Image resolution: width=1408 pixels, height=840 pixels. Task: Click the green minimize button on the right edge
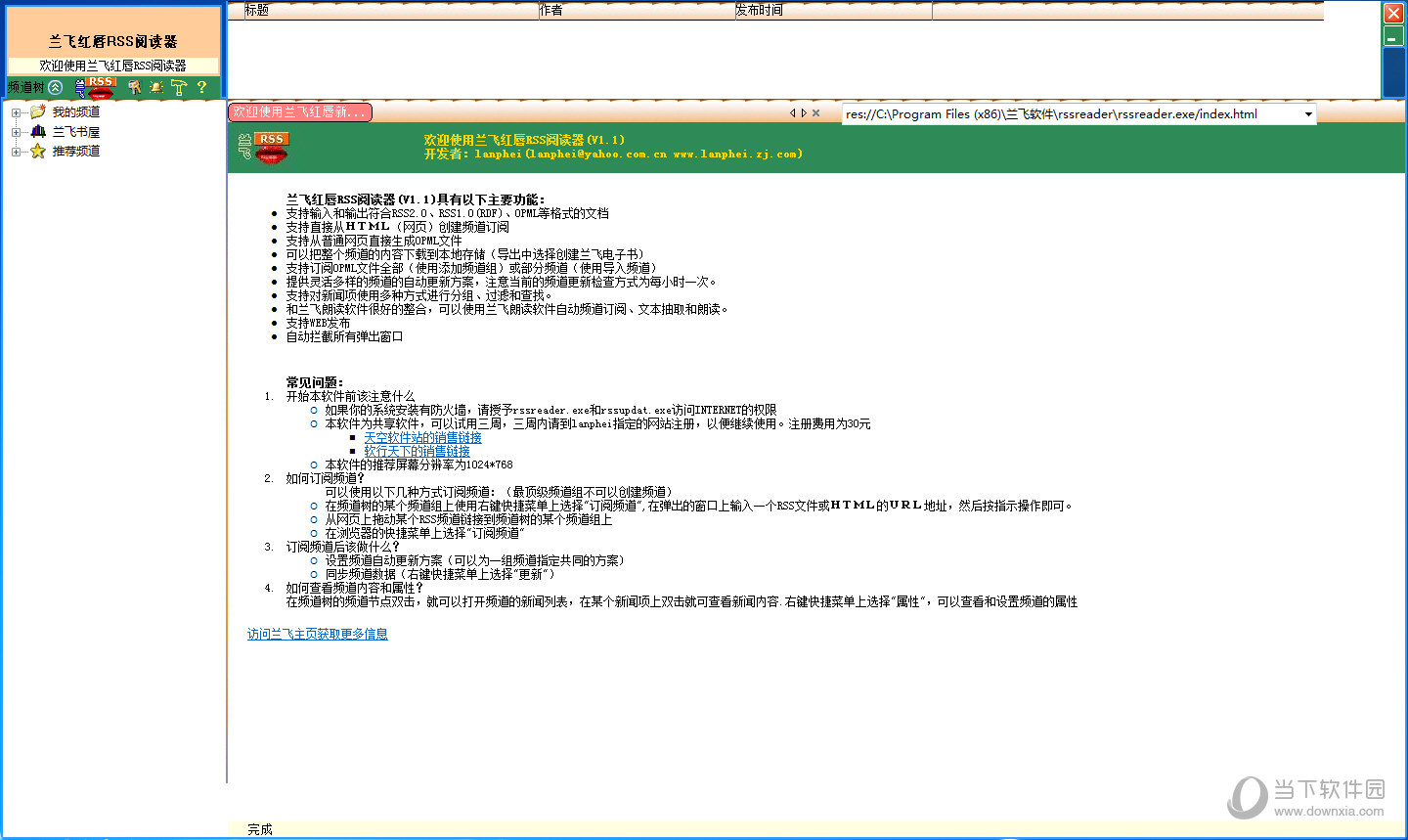coord(1392,37)
